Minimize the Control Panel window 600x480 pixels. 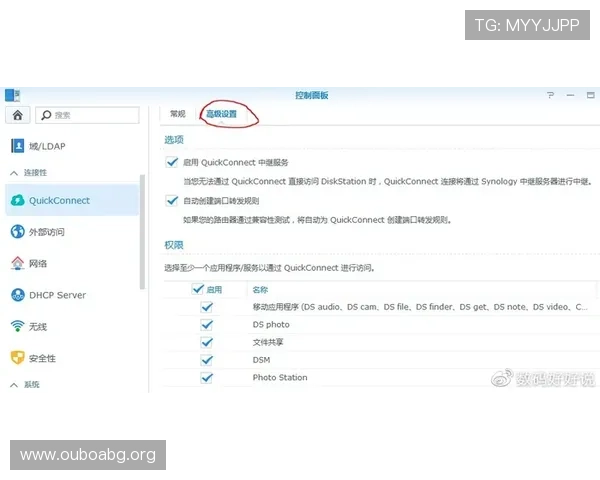(571, 95)
